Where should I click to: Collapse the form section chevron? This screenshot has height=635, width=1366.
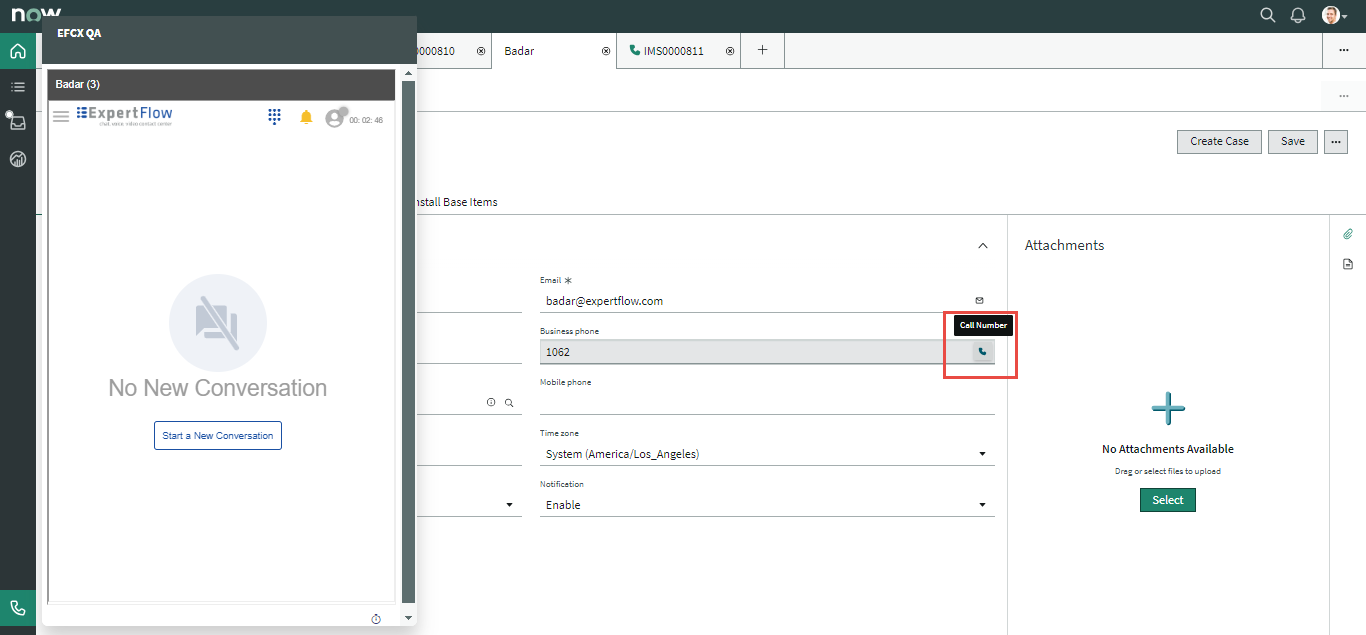(x=982, y=246)
